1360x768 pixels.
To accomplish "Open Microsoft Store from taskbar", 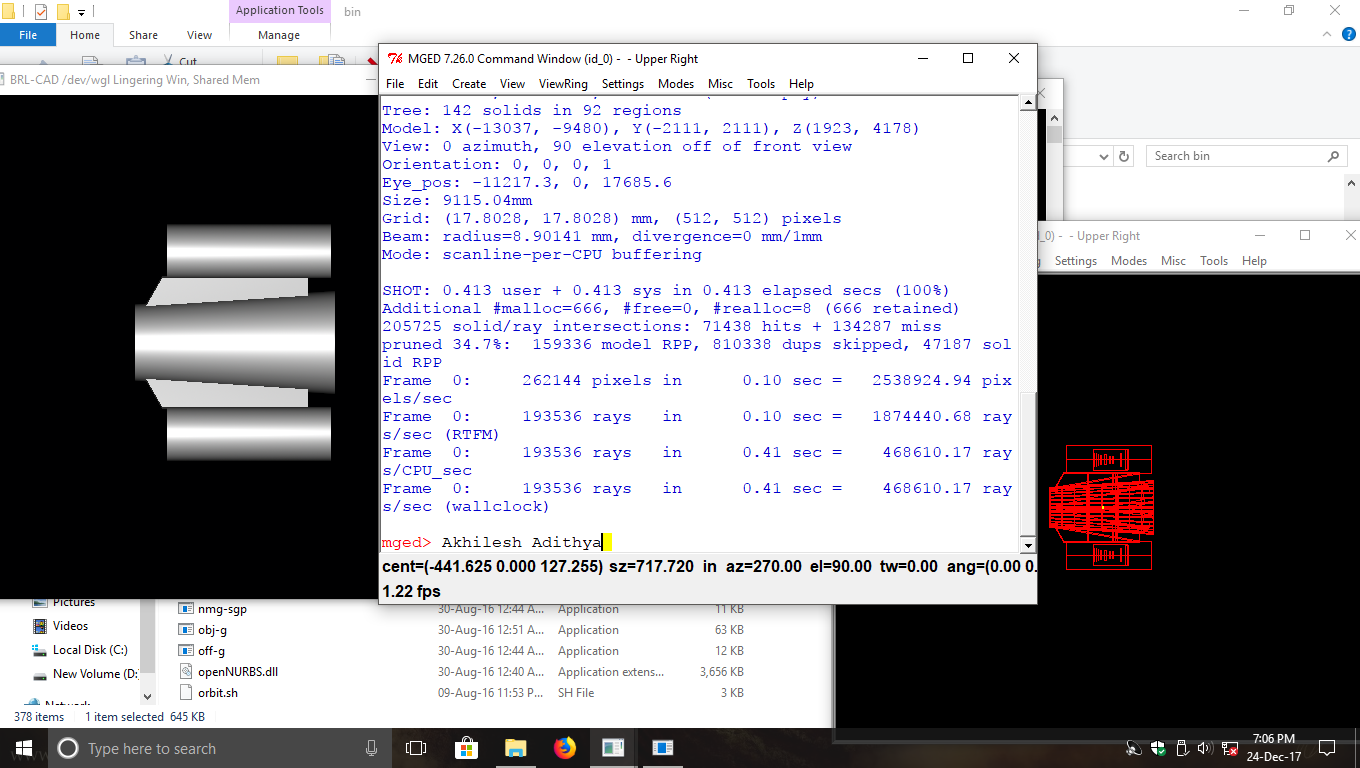I will 466,748.
